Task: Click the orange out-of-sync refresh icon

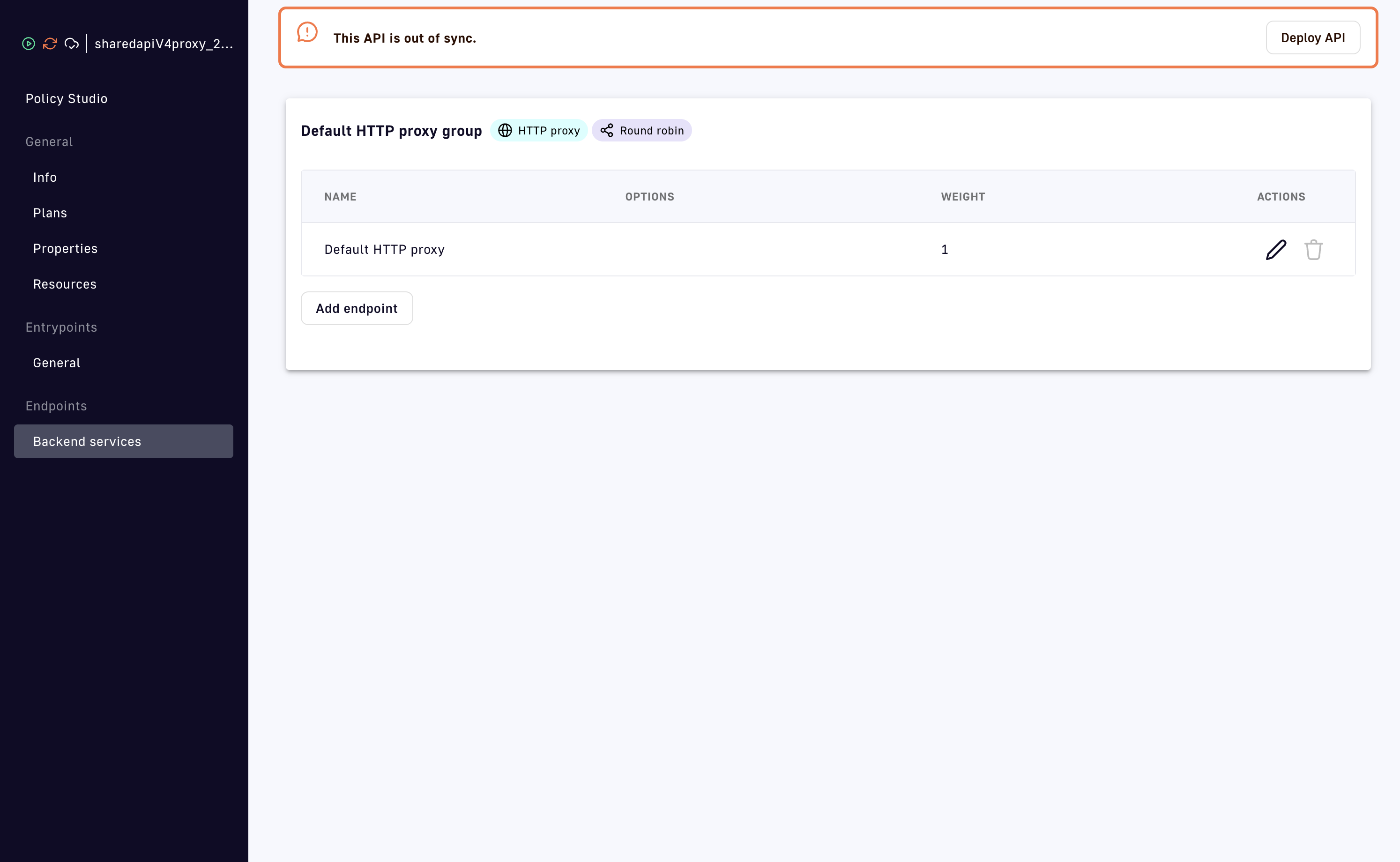Action: (x=50, y=44)
